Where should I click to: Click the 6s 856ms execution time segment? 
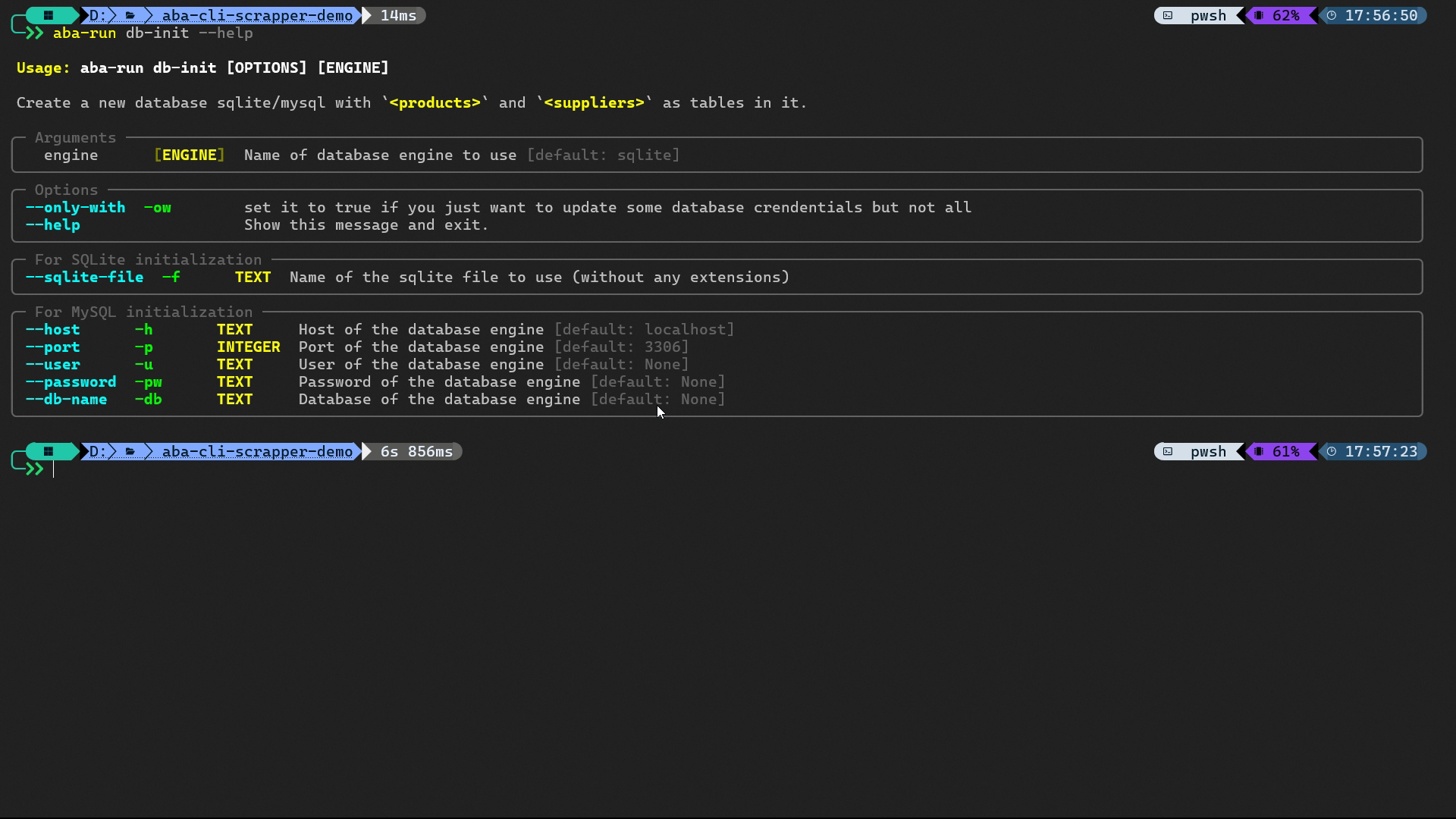(x=416, y=451)
